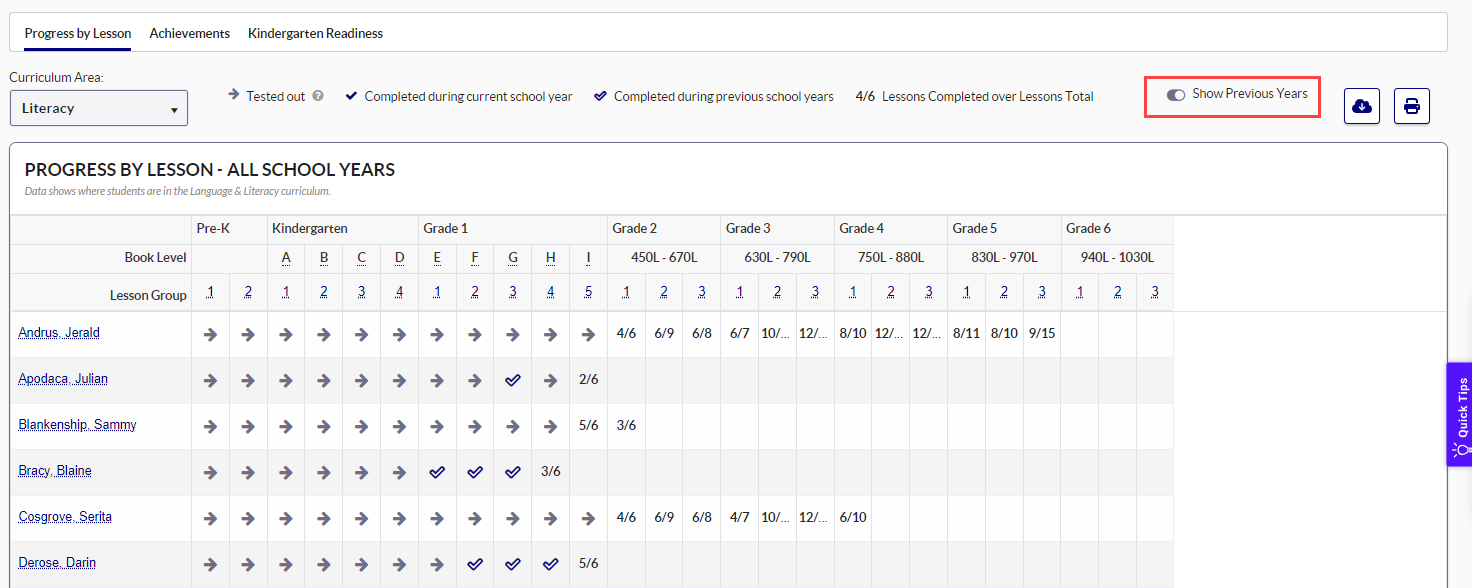Open the Kindergarten Readiness tab
Viewport: 1472px width, 588px height.
coord(315,33)
